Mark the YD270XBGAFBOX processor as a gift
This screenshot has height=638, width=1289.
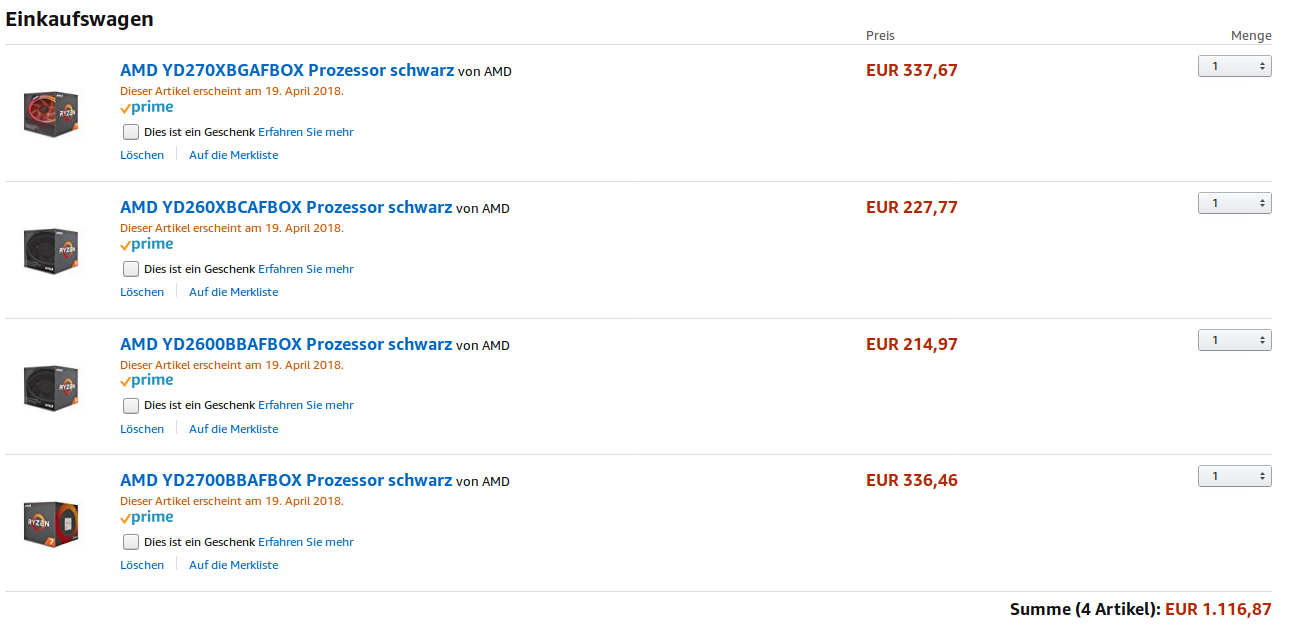[131, 132]
